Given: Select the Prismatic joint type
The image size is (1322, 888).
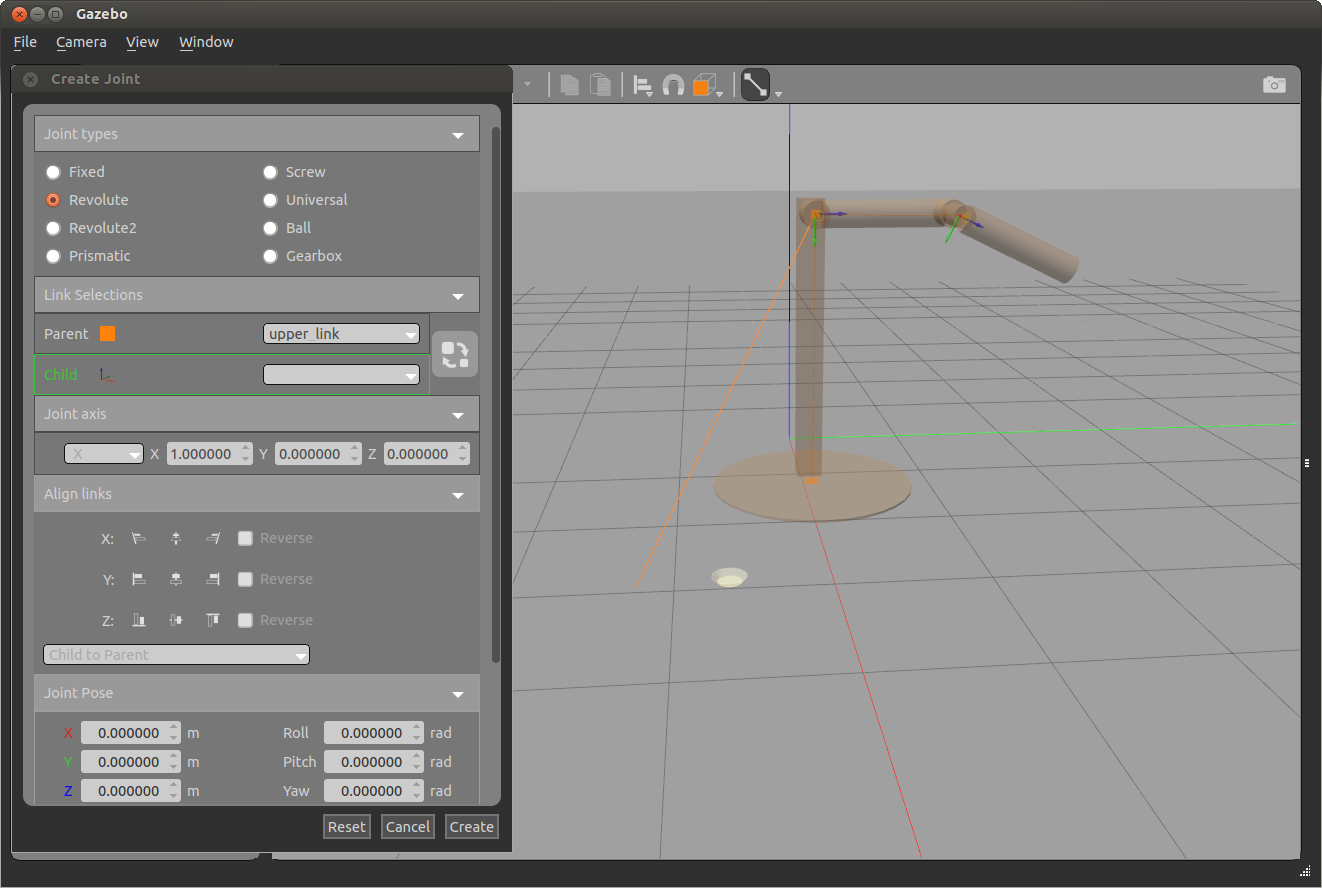Looking at the screenshot, I should coord(53,256).
